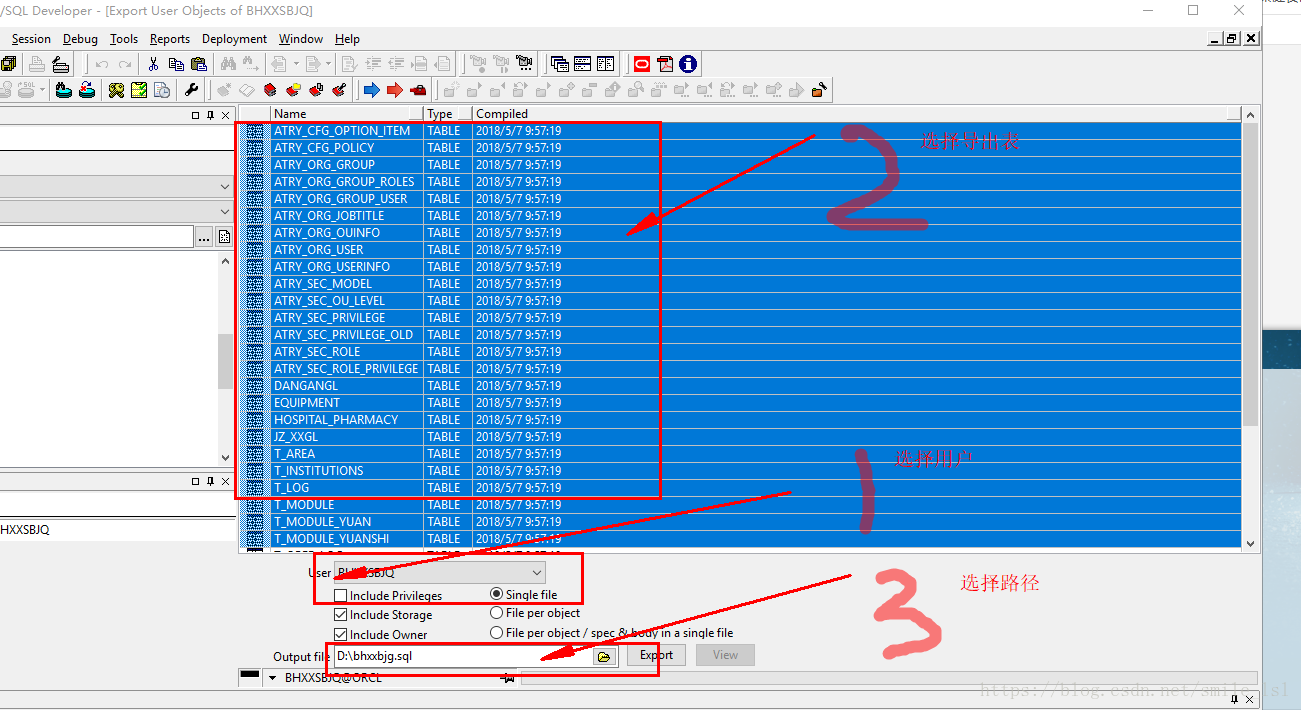Choose File per object / spec & body option
This screenshot has height=710, width=1301.
coord(497,633)
